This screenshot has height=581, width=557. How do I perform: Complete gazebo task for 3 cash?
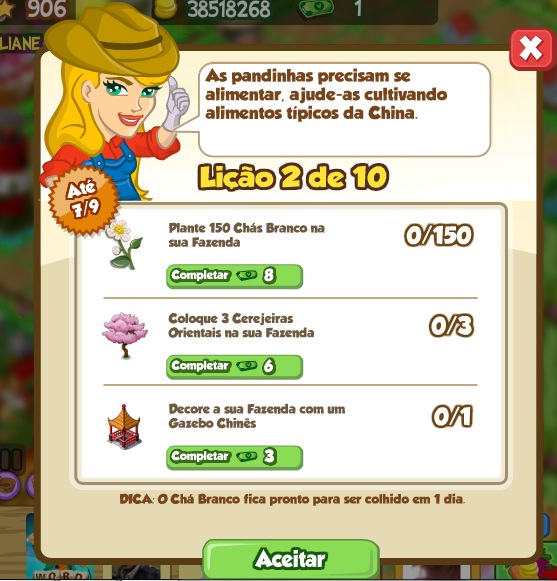234,457
